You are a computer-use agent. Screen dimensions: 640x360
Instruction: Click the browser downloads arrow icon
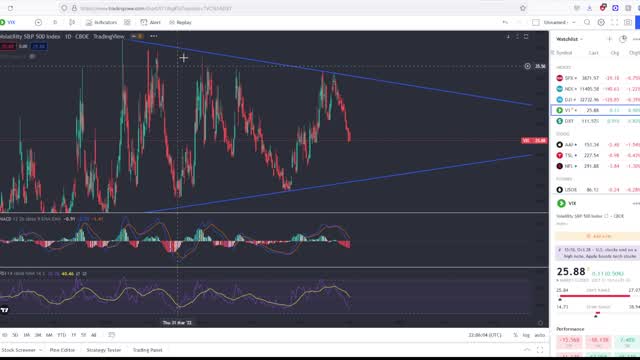pyautogui.click(x=589, y=8)
